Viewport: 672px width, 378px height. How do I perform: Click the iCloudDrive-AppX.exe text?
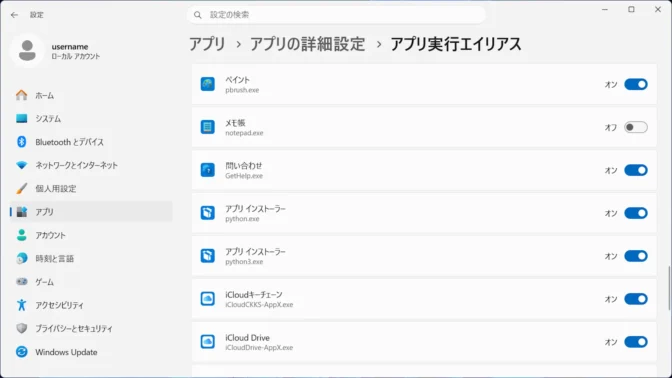259,348
